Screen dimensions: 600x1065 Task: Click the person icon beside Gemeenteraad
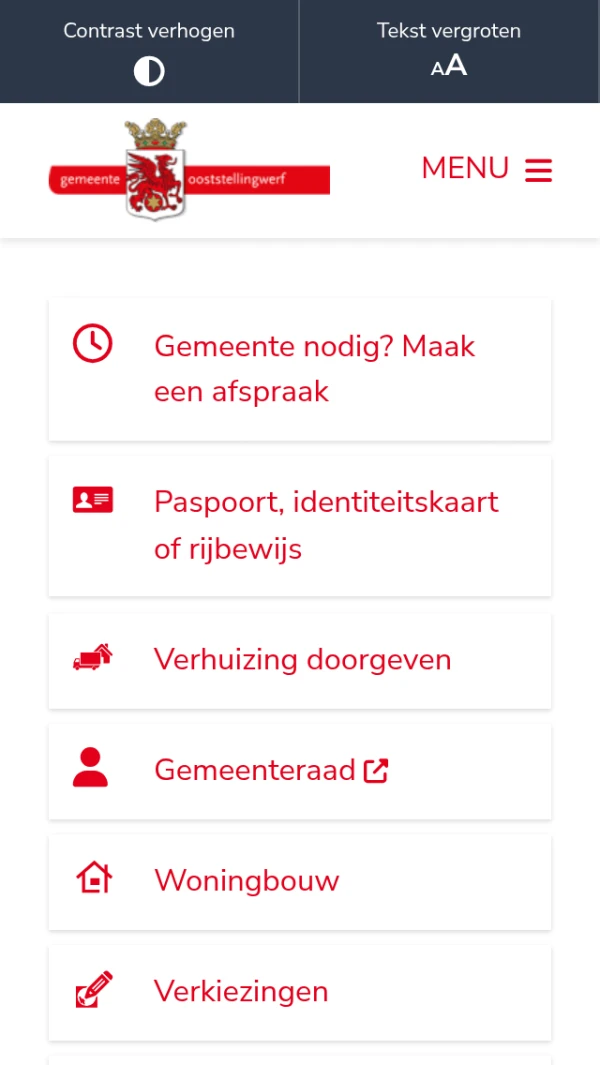[x=91, y=768]
